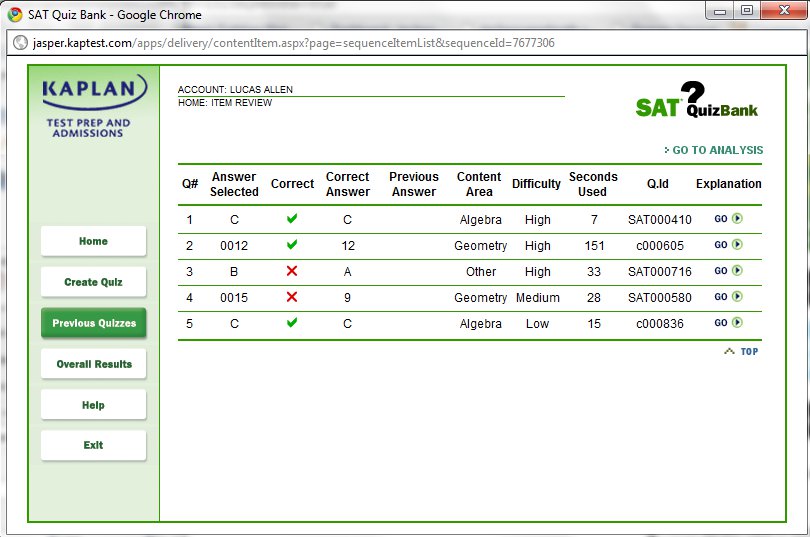The image size is (810, 537).
Task: Click selected answer B in row 3
Action: coord(234,272)
